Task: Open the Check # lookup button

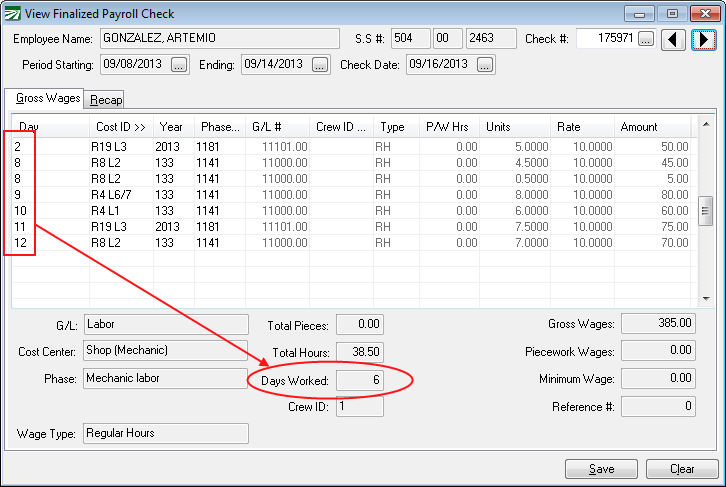Action: coord(646,39)
